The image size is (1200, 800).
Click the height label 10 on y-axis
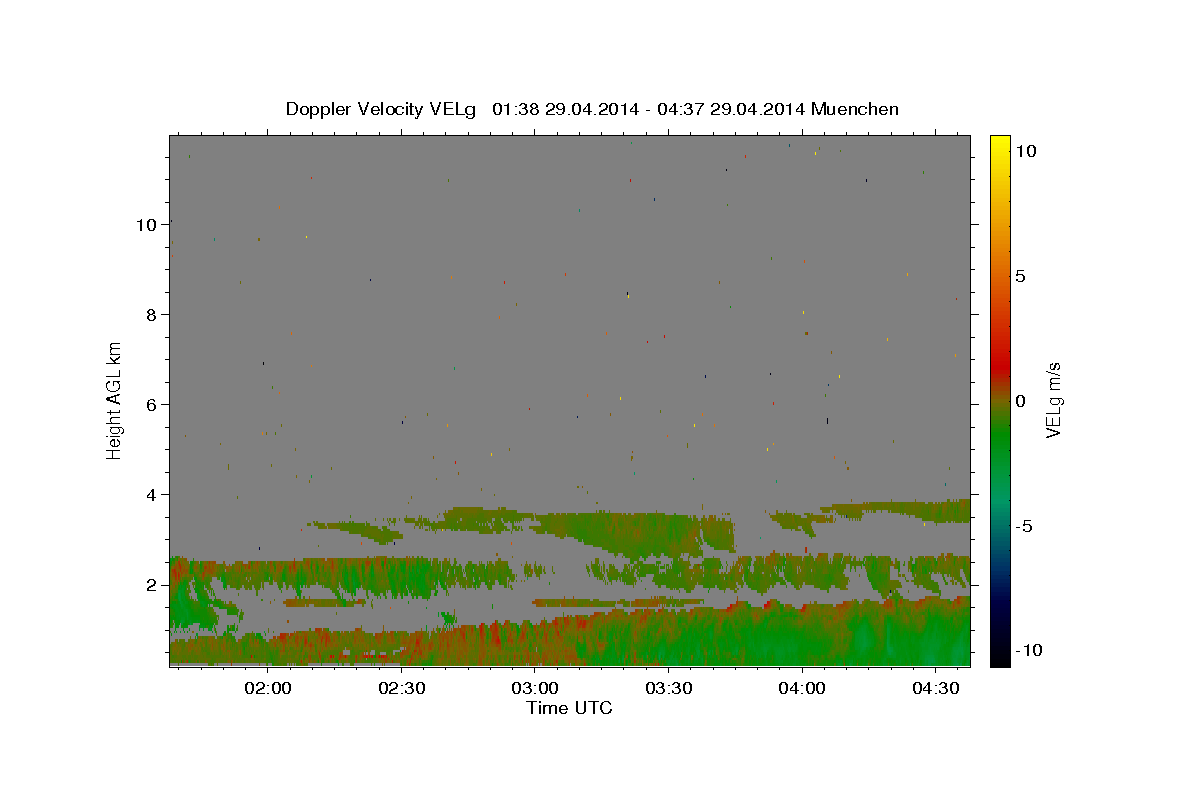coord(147,225)
